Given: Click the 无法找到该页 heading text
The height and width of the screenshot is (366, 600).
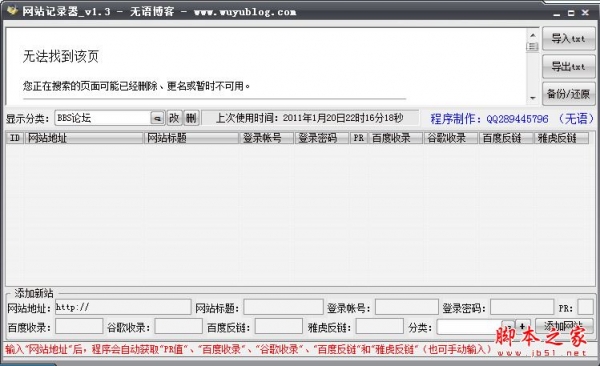Looking at the screenshot, I should [61, 57].
